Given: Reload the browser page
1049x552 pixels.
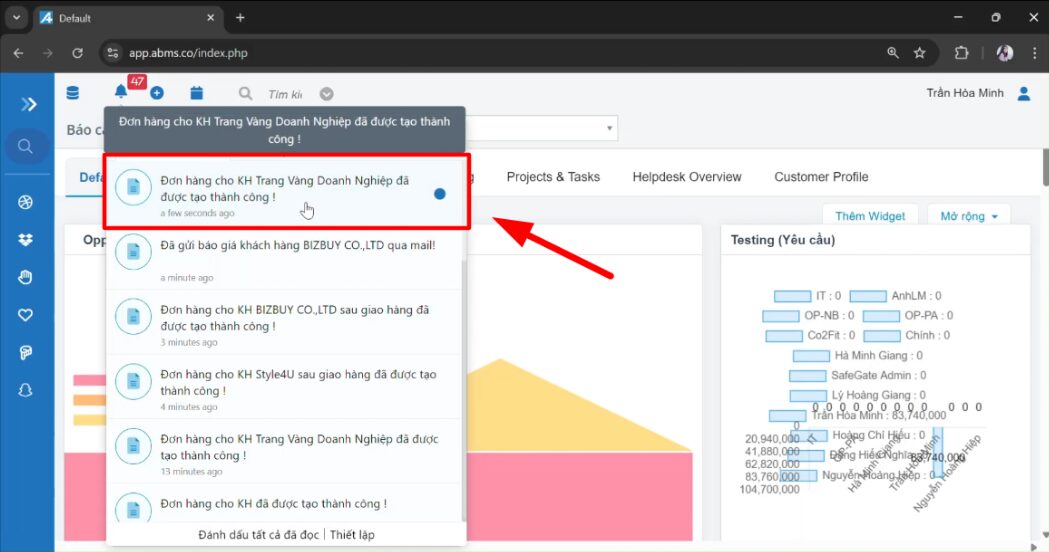Looking at the screenshot, I should pyautogui.click(x=78, y=53).
